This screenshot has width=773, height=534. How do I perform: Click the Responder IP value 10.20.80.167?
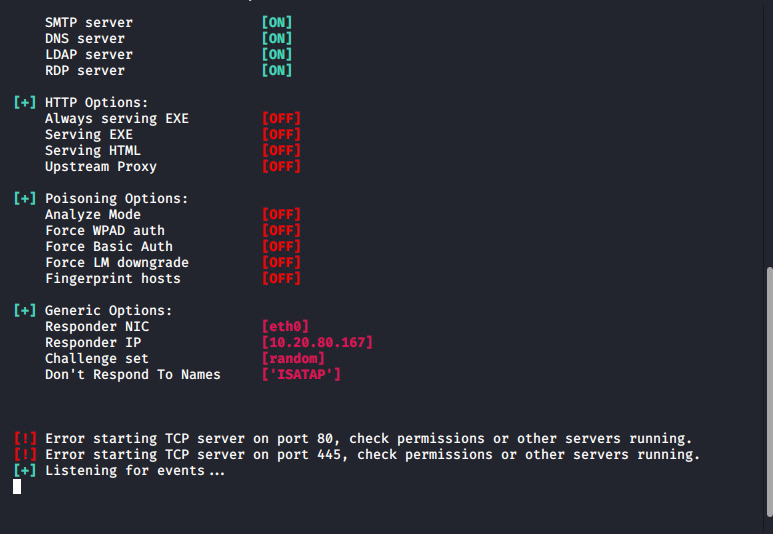[317, 342]
